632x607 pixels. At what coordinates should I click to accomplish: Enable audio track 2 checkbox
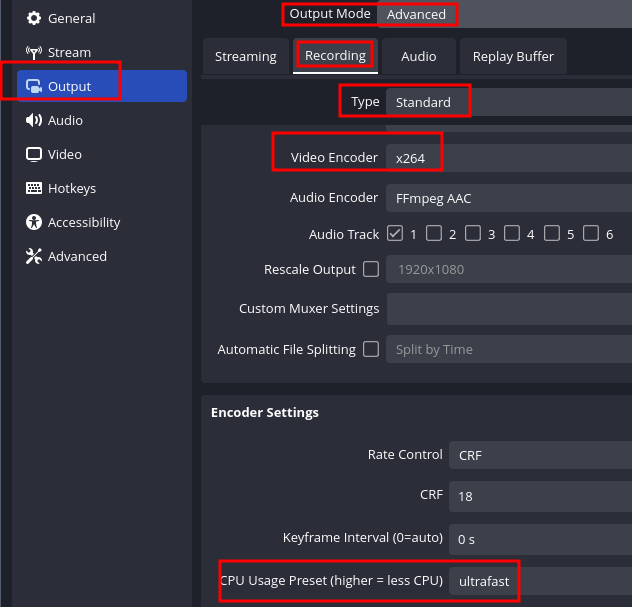click(434, 233)
